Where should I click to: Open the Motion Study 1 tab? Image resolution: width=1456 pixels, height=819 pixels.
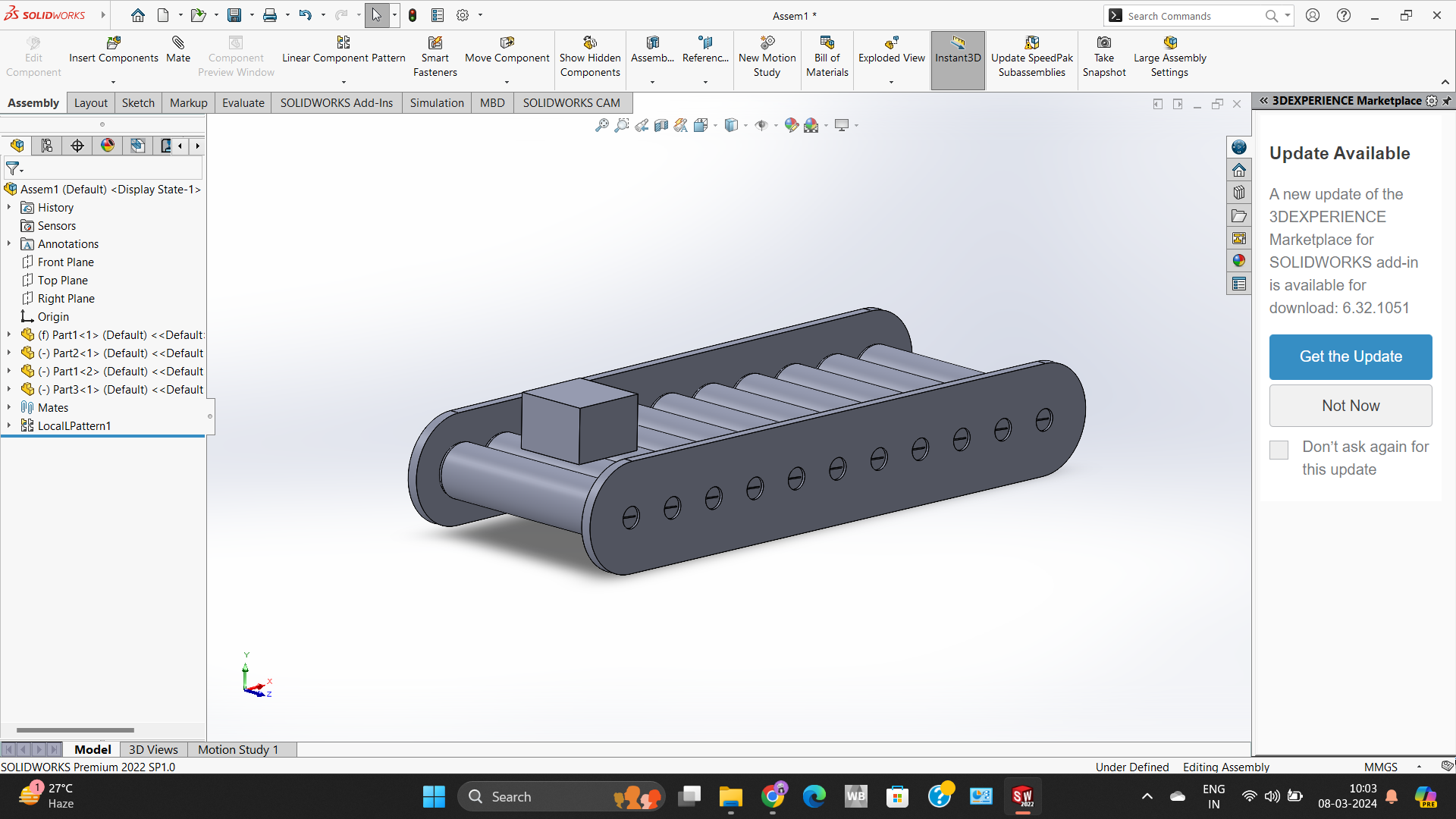tap(237, 749)
